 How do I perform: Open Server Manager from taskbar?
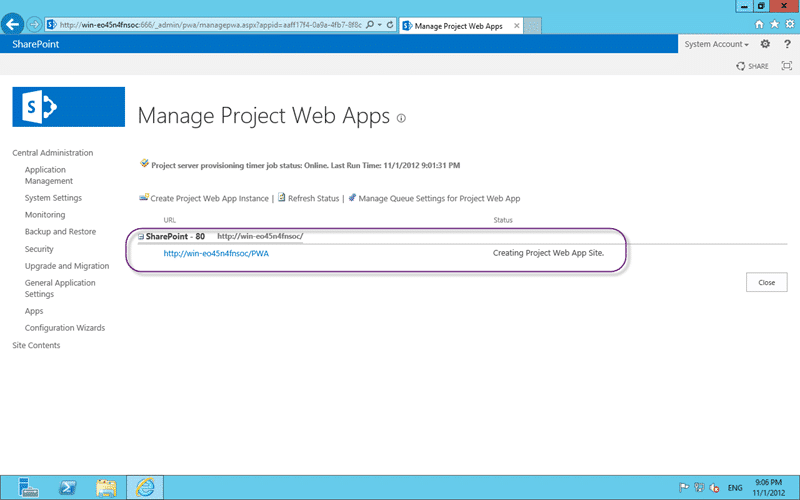[x=28, y=487]
